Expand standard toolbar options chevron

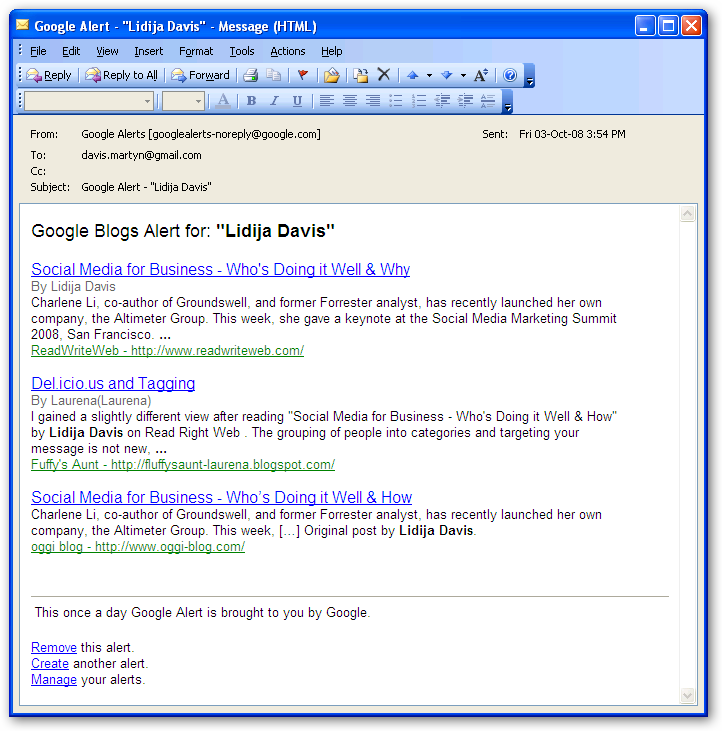[x=529, y=76]
